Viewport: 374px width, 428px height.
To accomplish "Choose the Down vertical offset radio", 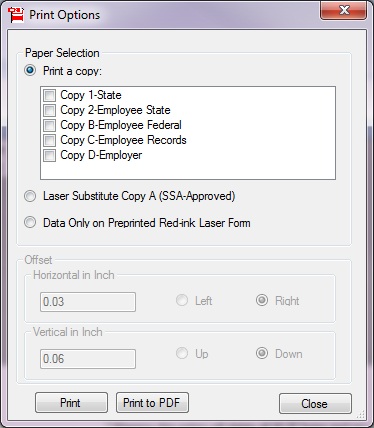I will click(262, 353).
